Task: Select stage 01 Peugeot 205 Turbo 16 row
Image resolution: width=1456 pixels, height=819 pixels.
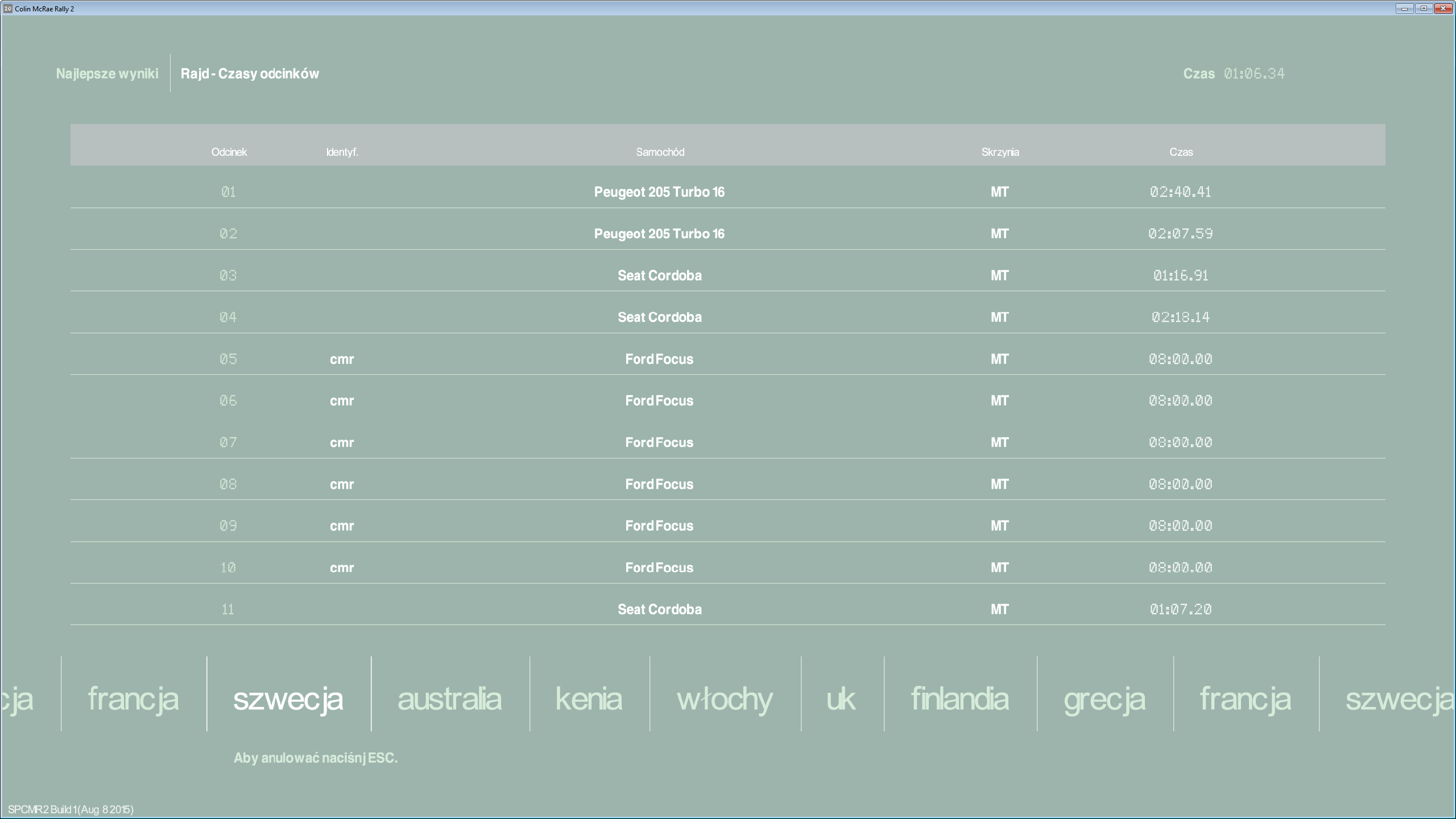Action: pyautogui.click(x=659, y=192)
